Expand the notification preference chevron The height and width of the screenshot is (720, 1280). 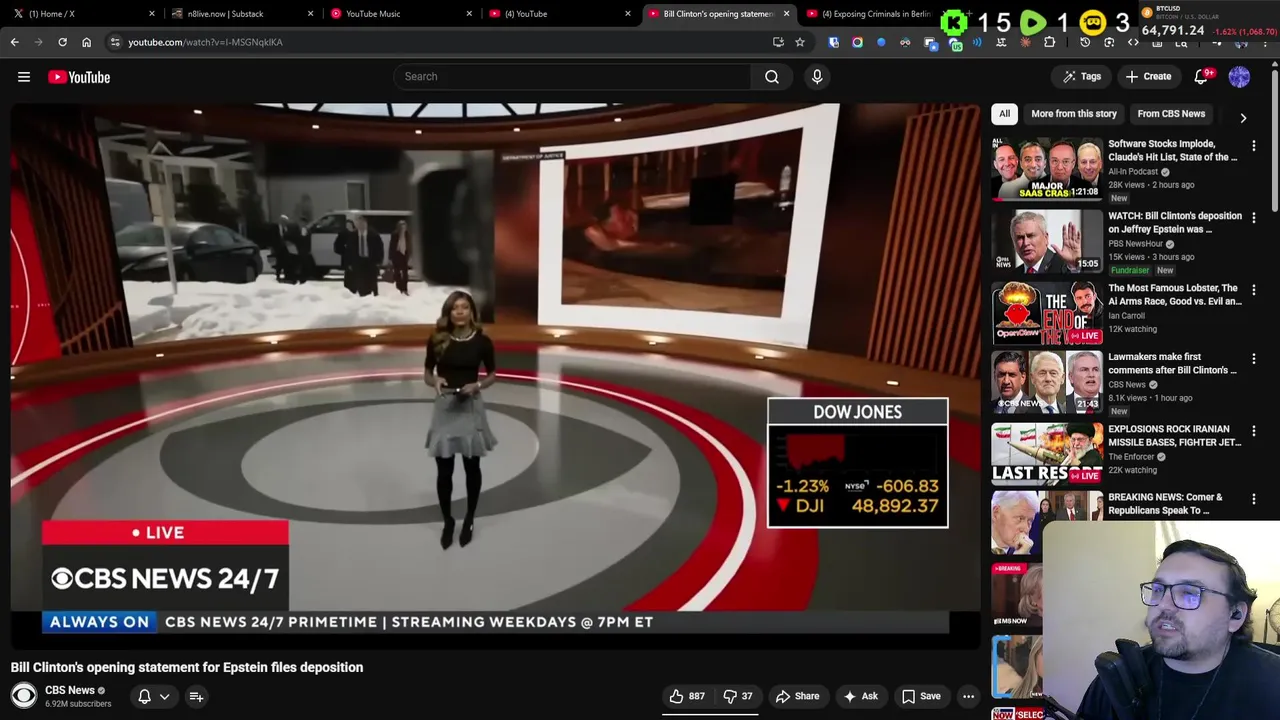pyautogui.click(x=164, y=696)
